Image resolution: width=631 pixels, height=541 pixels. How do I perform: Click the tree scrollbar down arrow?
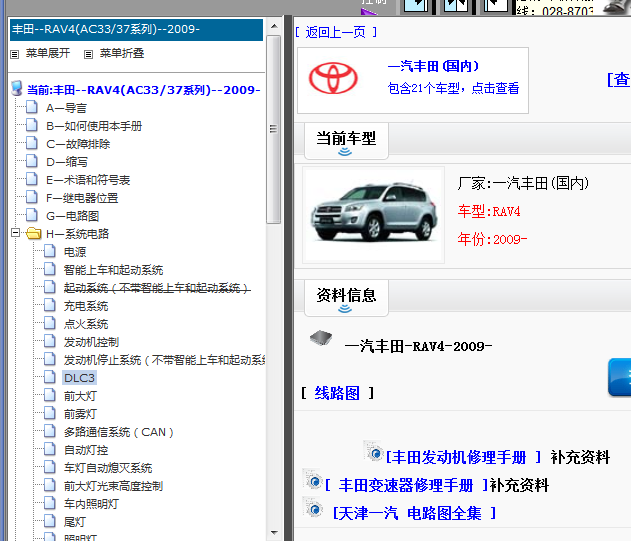pyautogui.click(x=274, y=533)
